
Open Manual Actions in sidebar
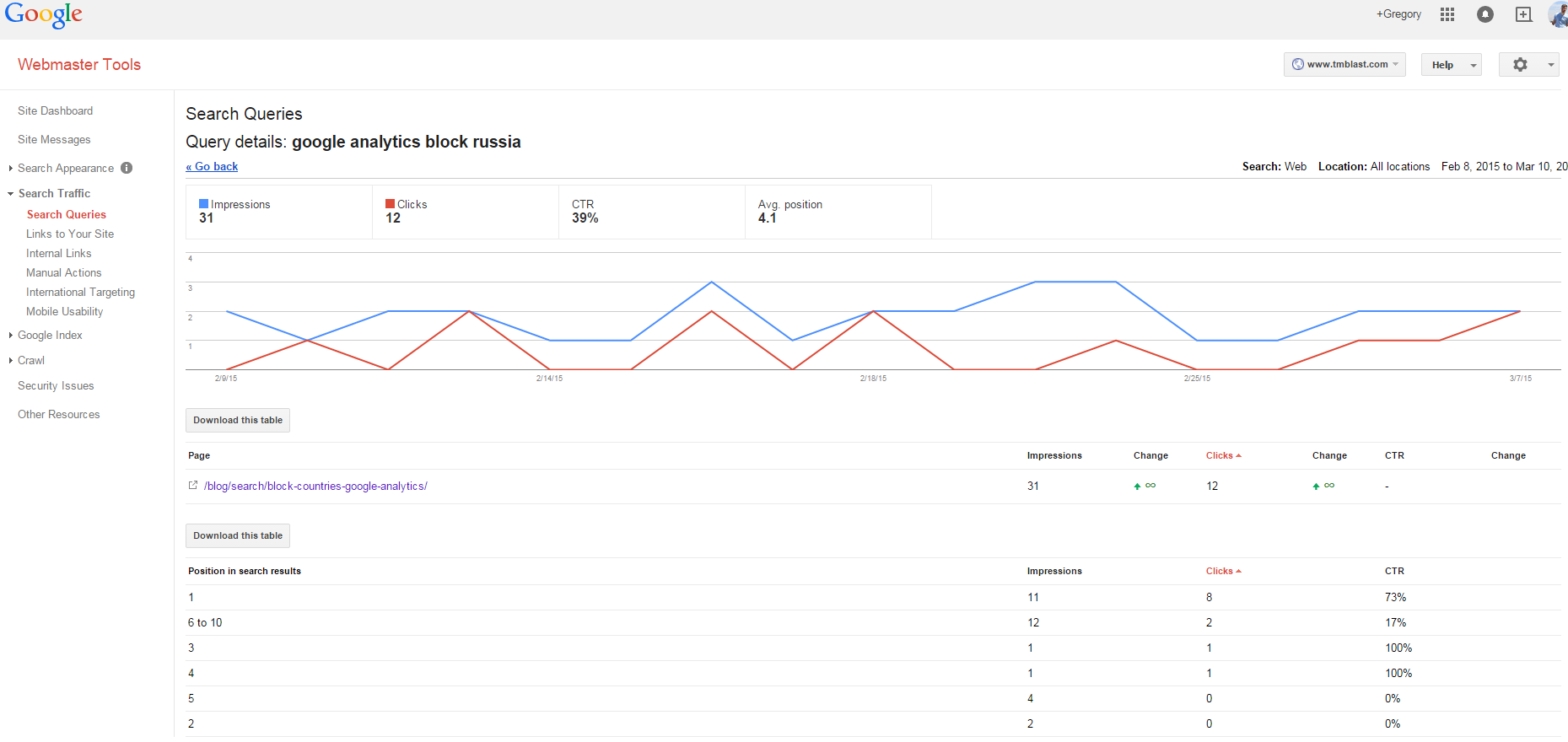point(64,272)
